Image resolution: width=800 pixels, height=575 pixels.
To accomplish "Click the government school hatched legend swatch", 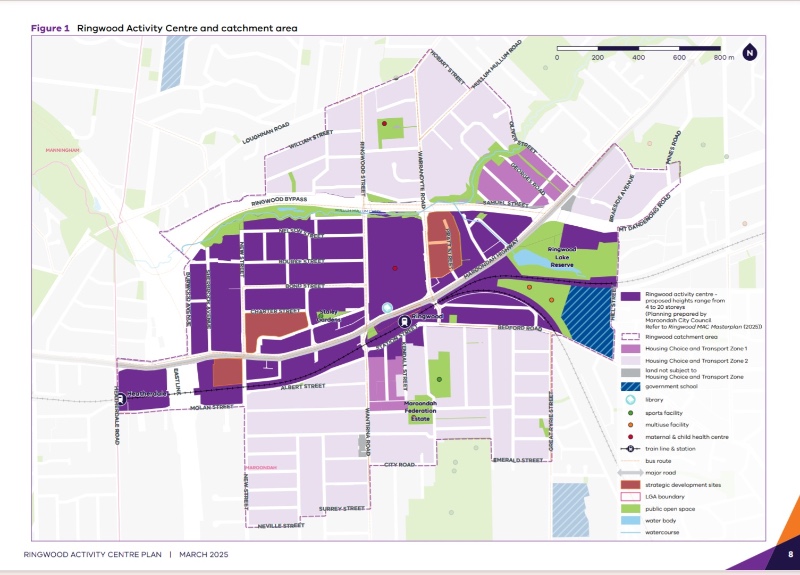I will 631,387.
